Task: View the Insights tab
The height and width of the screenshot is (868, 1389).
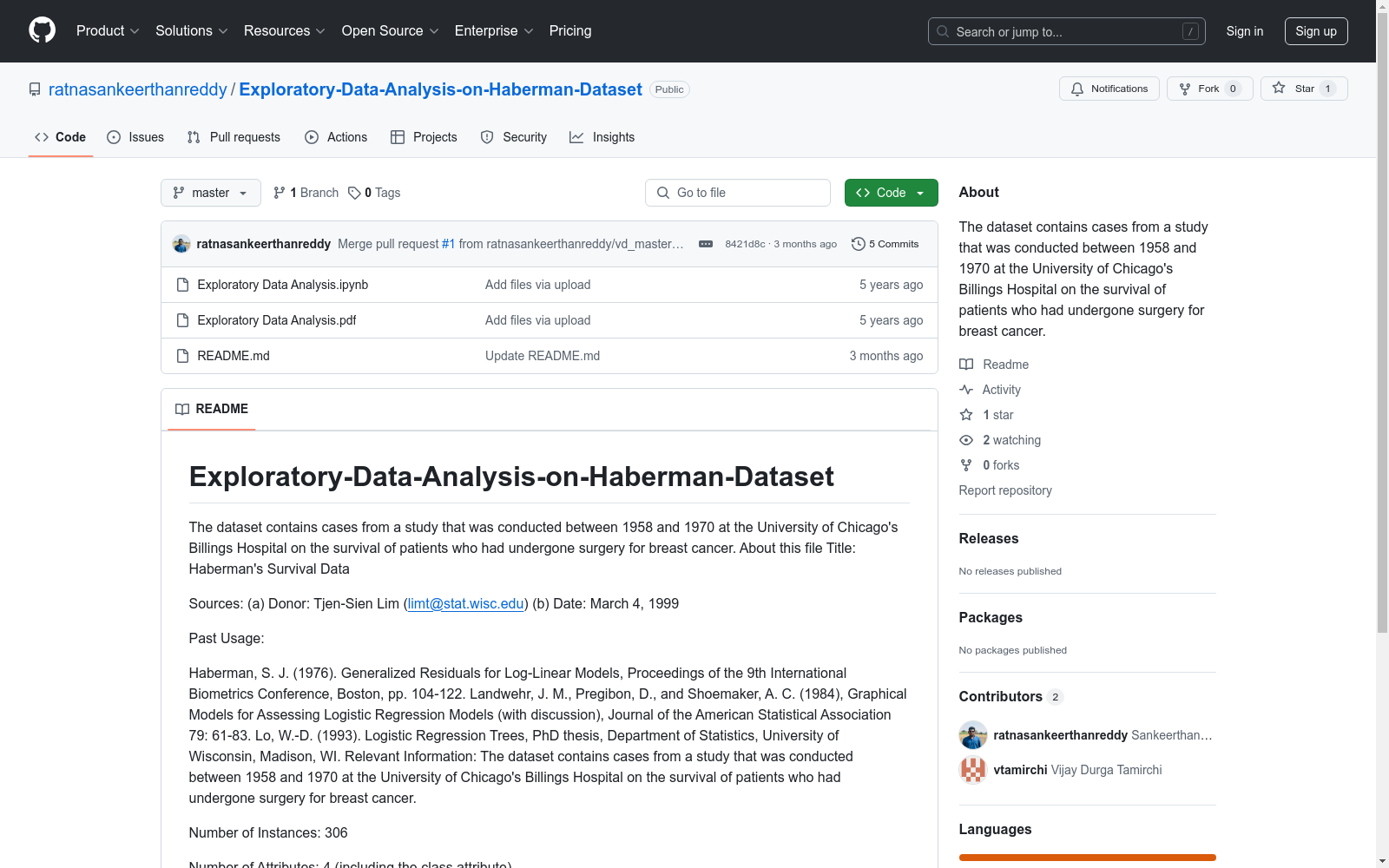Action: pos(602,137)
